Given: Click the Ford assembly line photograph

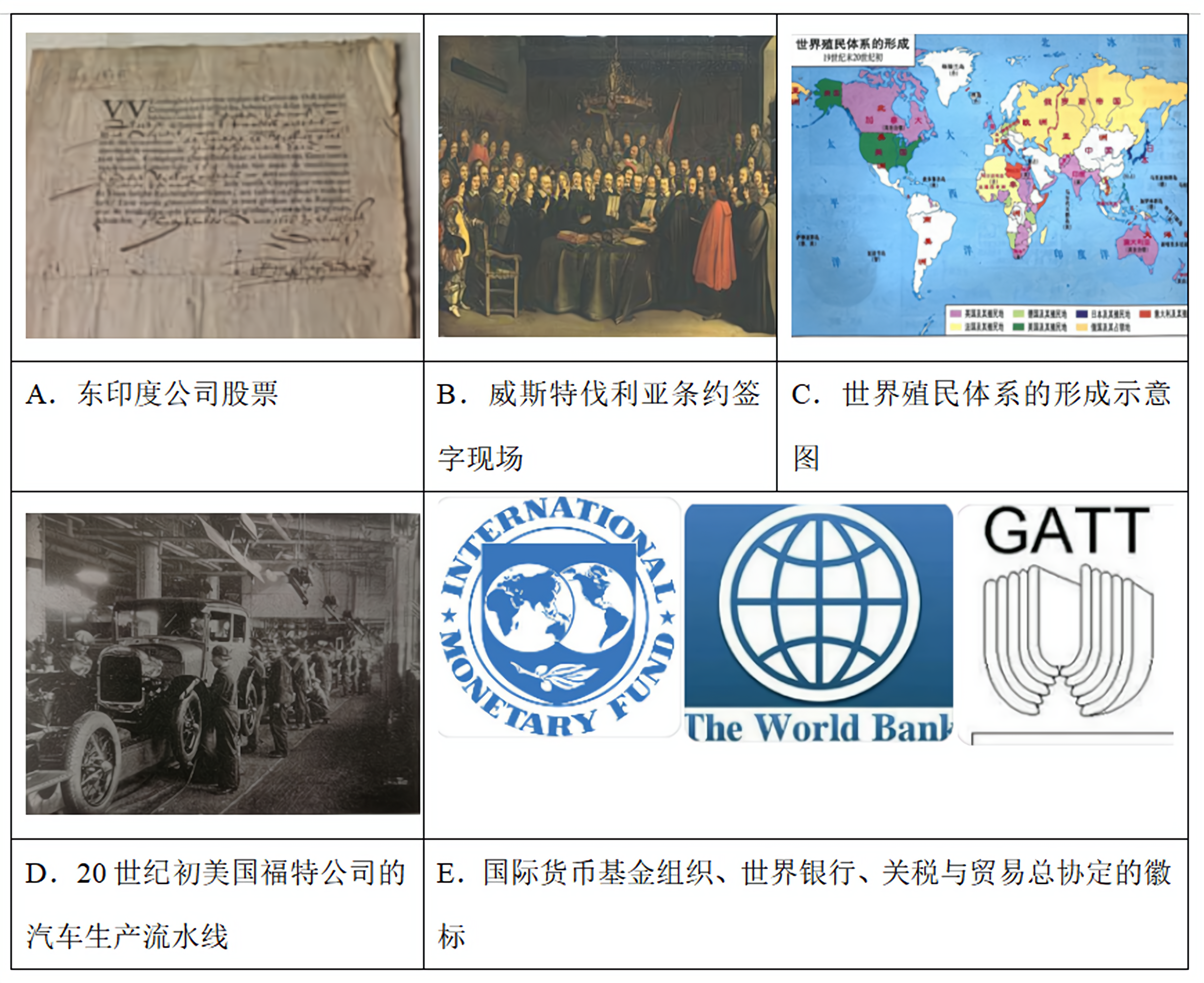Looking at the screenshot, I should coord(222,663).
